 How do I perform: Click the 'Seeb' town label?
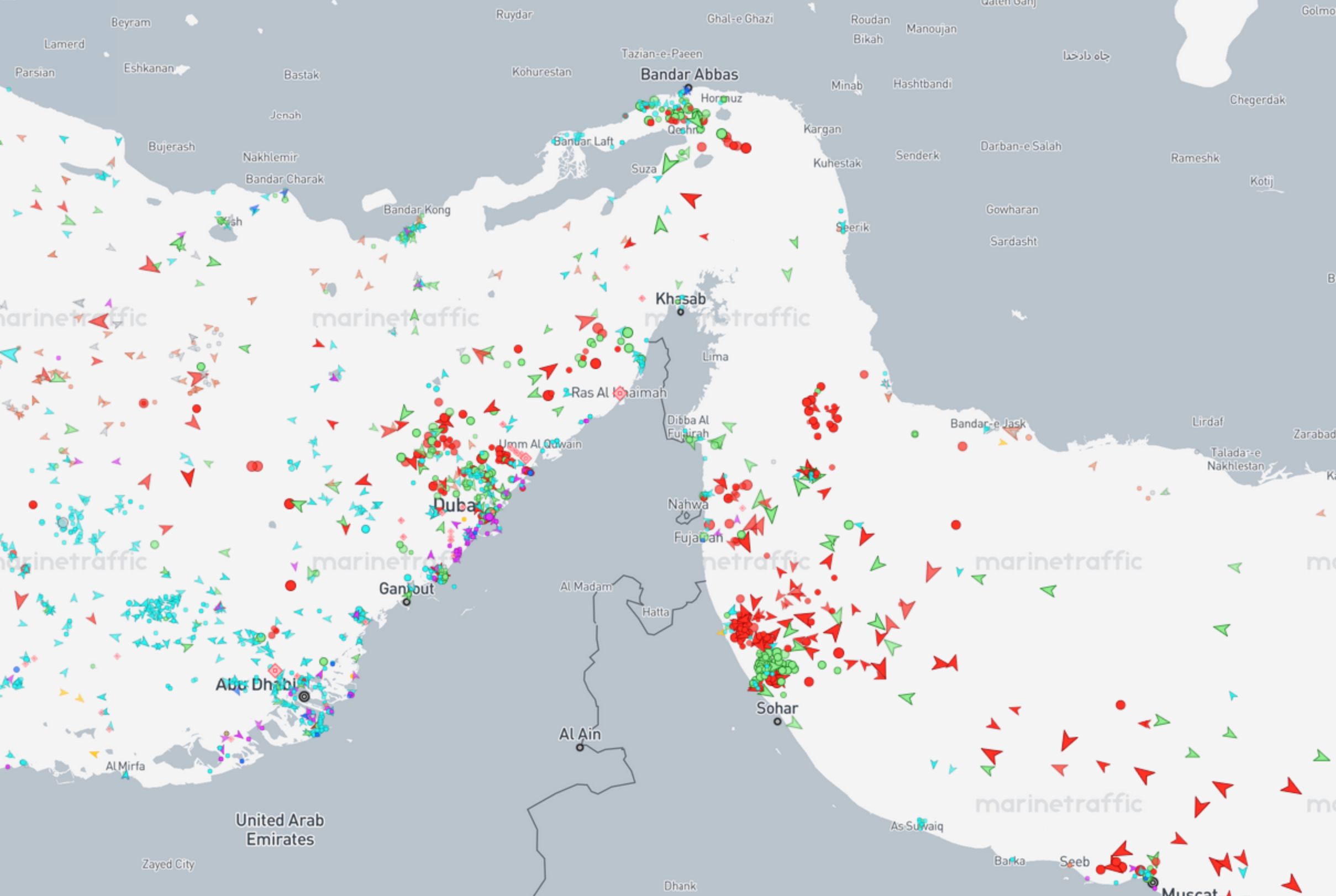coord(1075,861)
